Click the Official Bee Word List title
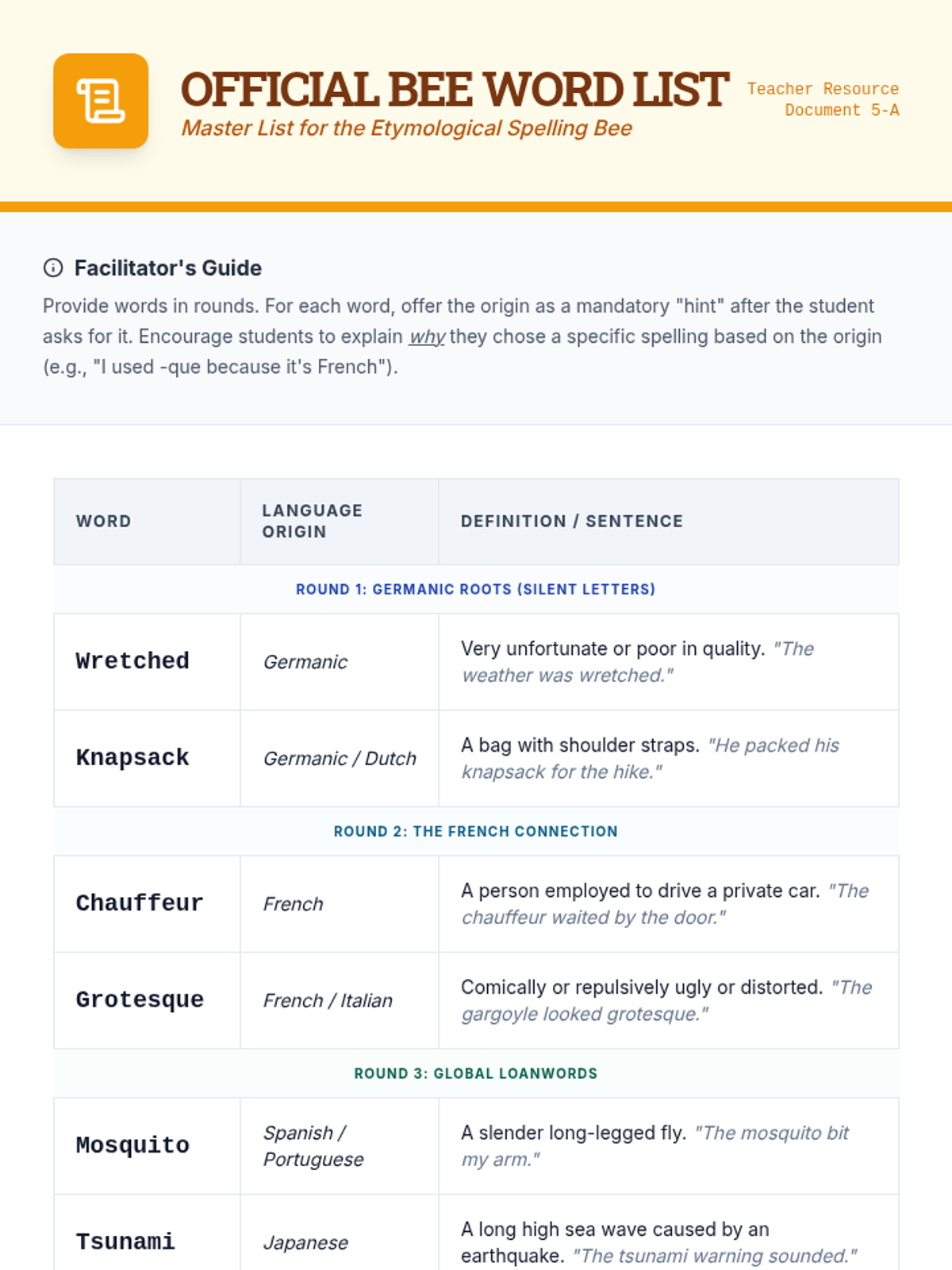 pos(454,89)
